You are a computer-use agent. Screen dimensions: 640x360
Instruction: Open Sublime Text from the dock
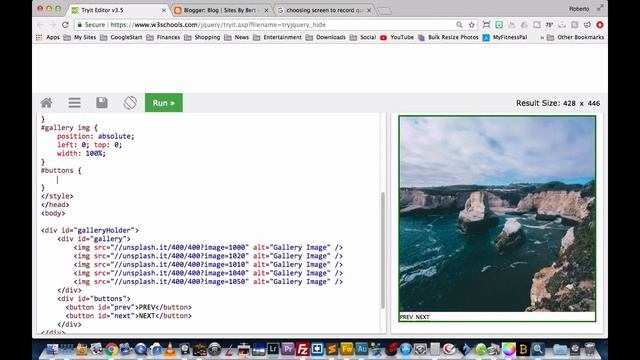(332, 349)
